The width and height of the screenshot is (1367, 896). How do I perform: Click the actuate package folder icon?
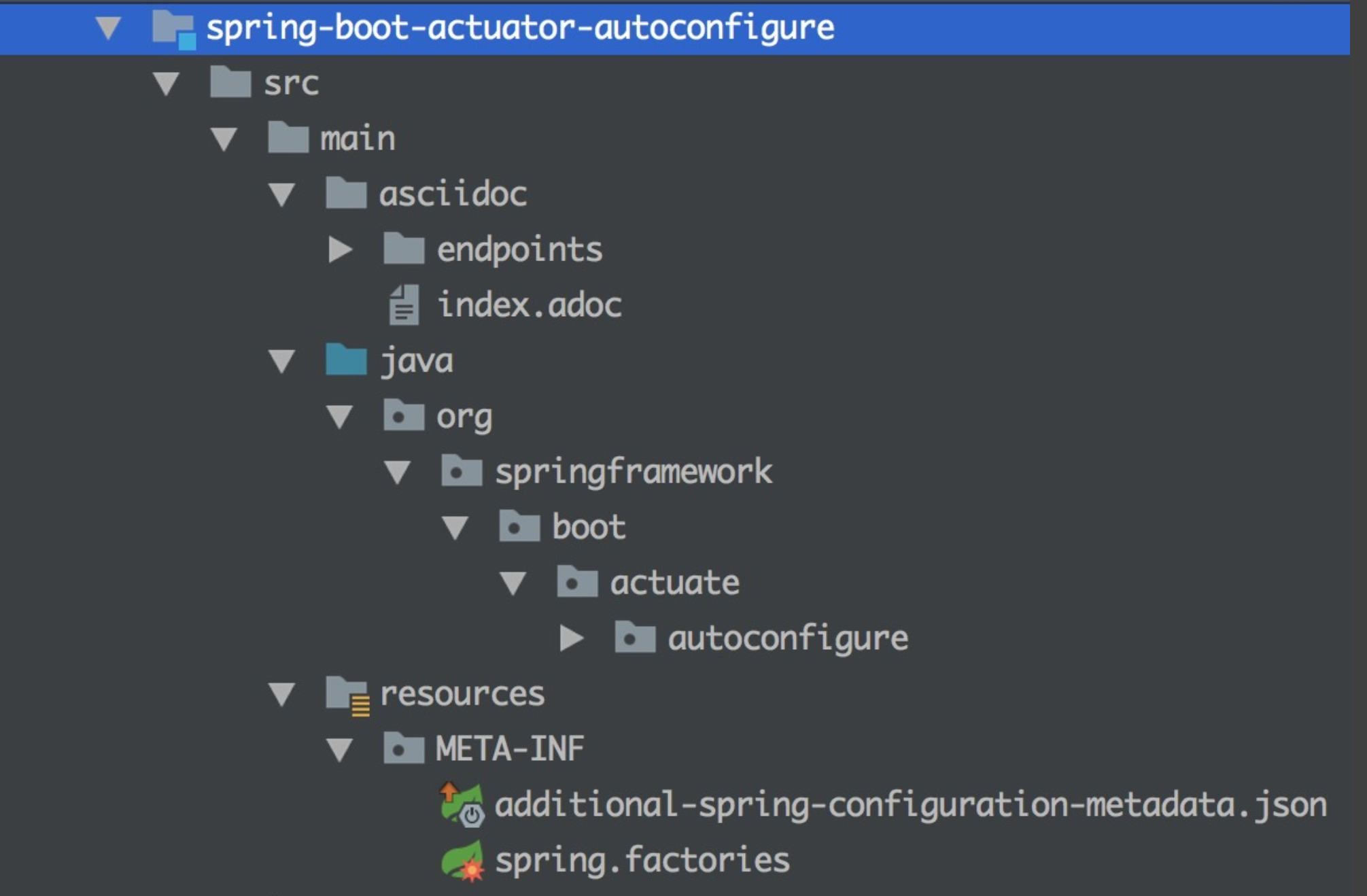(578, 581)
